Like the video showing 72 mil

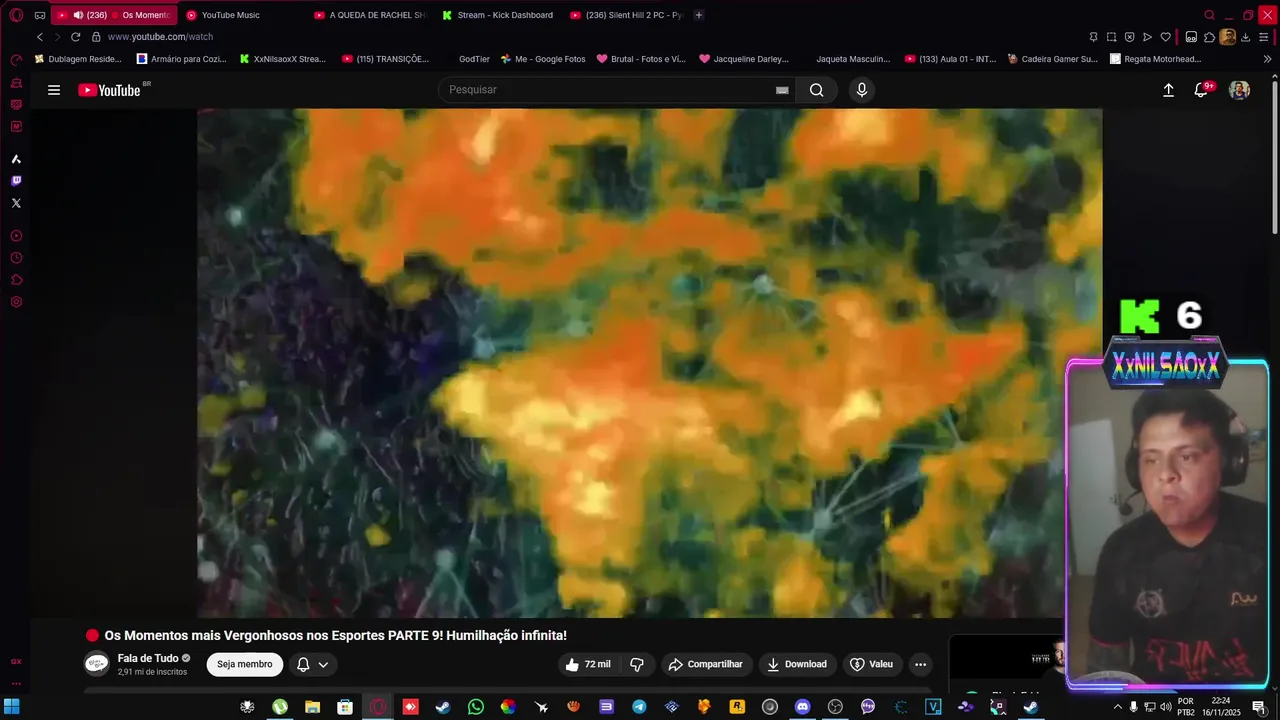tap(588, 664)
